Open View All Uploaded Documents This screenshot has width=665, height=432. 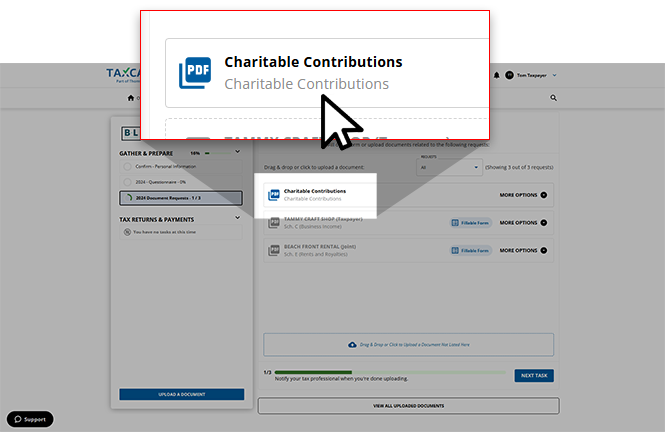pos(408,406)
